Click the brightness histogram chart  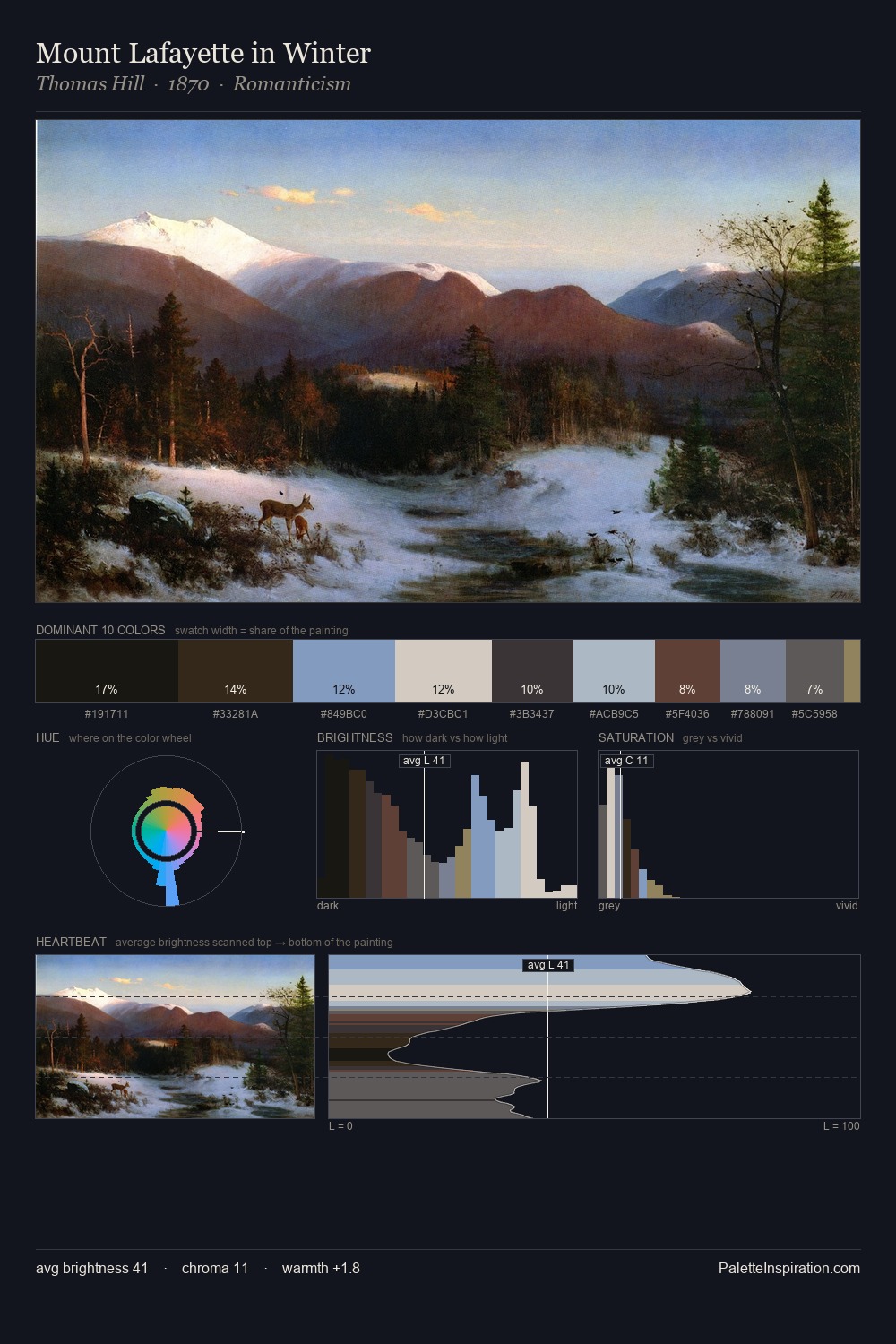[x=447, y=824]
